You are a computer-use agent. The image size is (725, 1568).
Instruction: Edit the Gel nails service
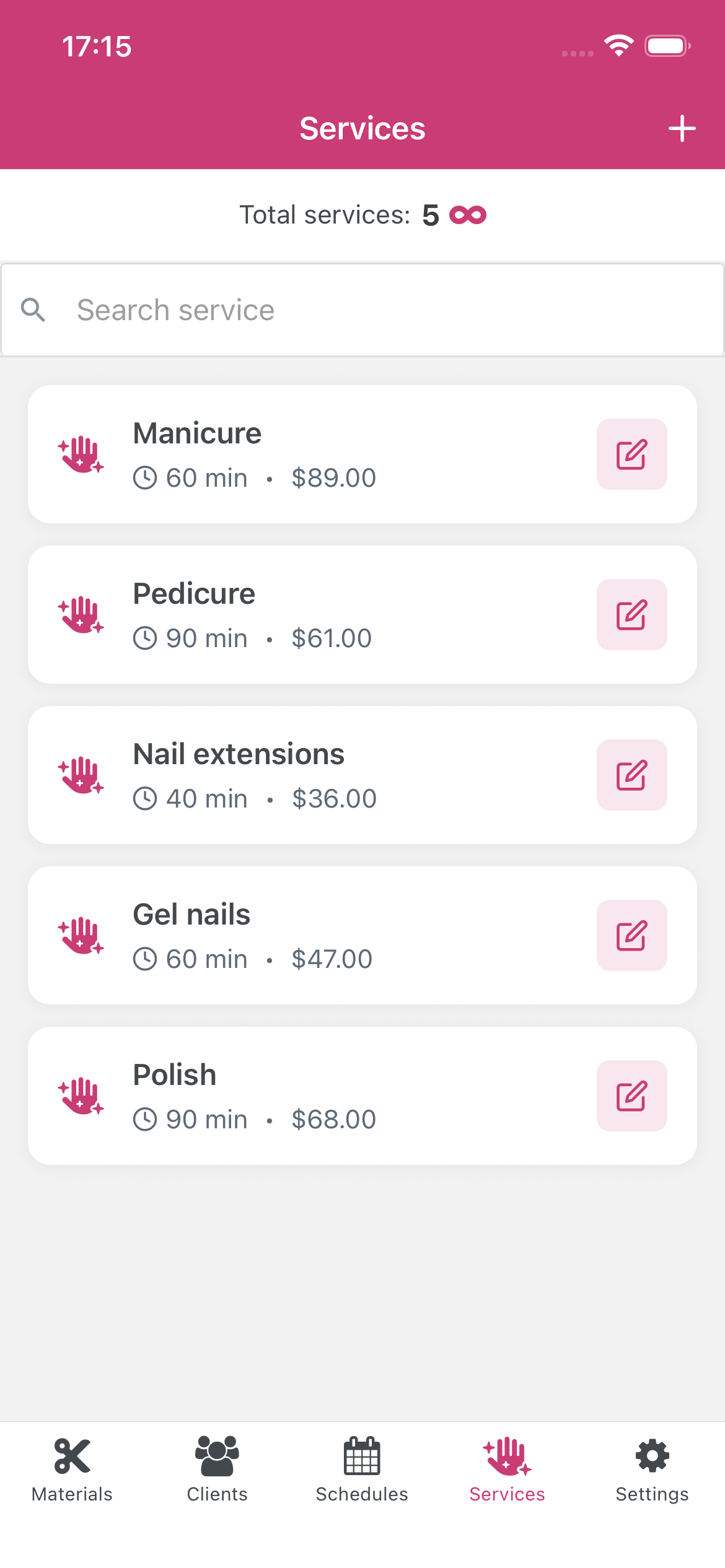click(631, 936)
